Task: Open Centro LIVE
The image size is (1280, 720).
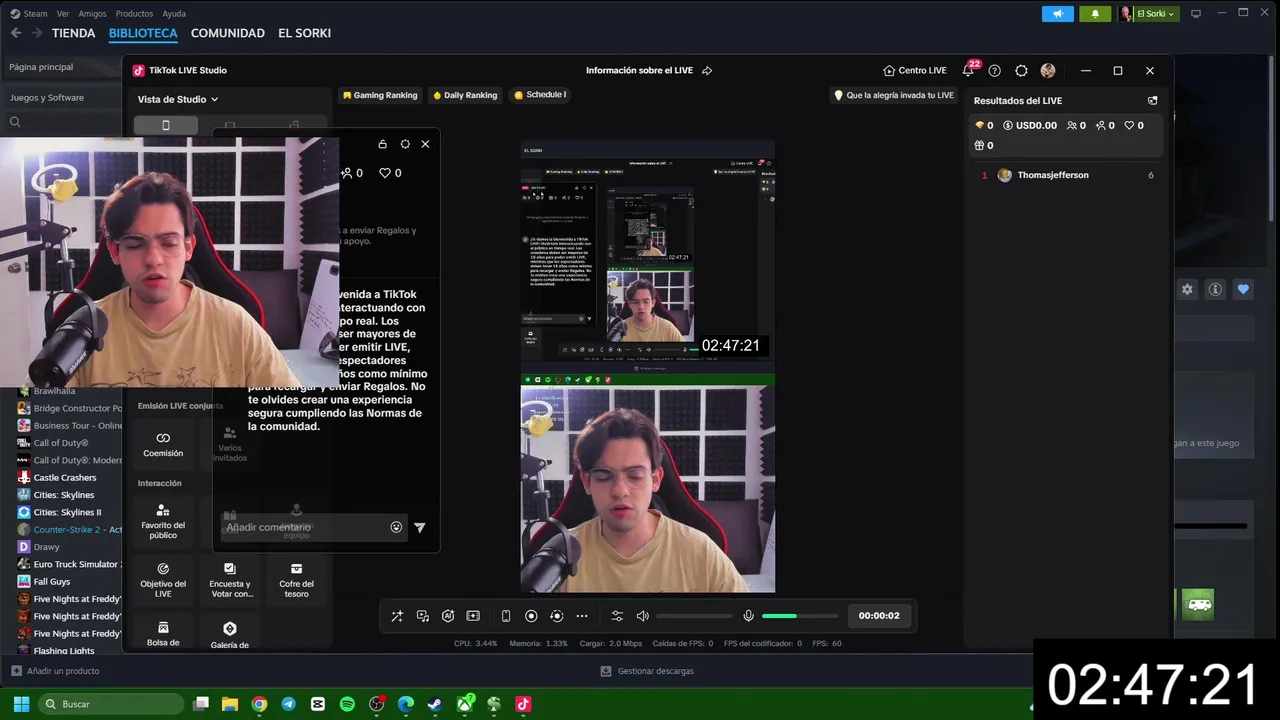Action: tap(915, 71)
